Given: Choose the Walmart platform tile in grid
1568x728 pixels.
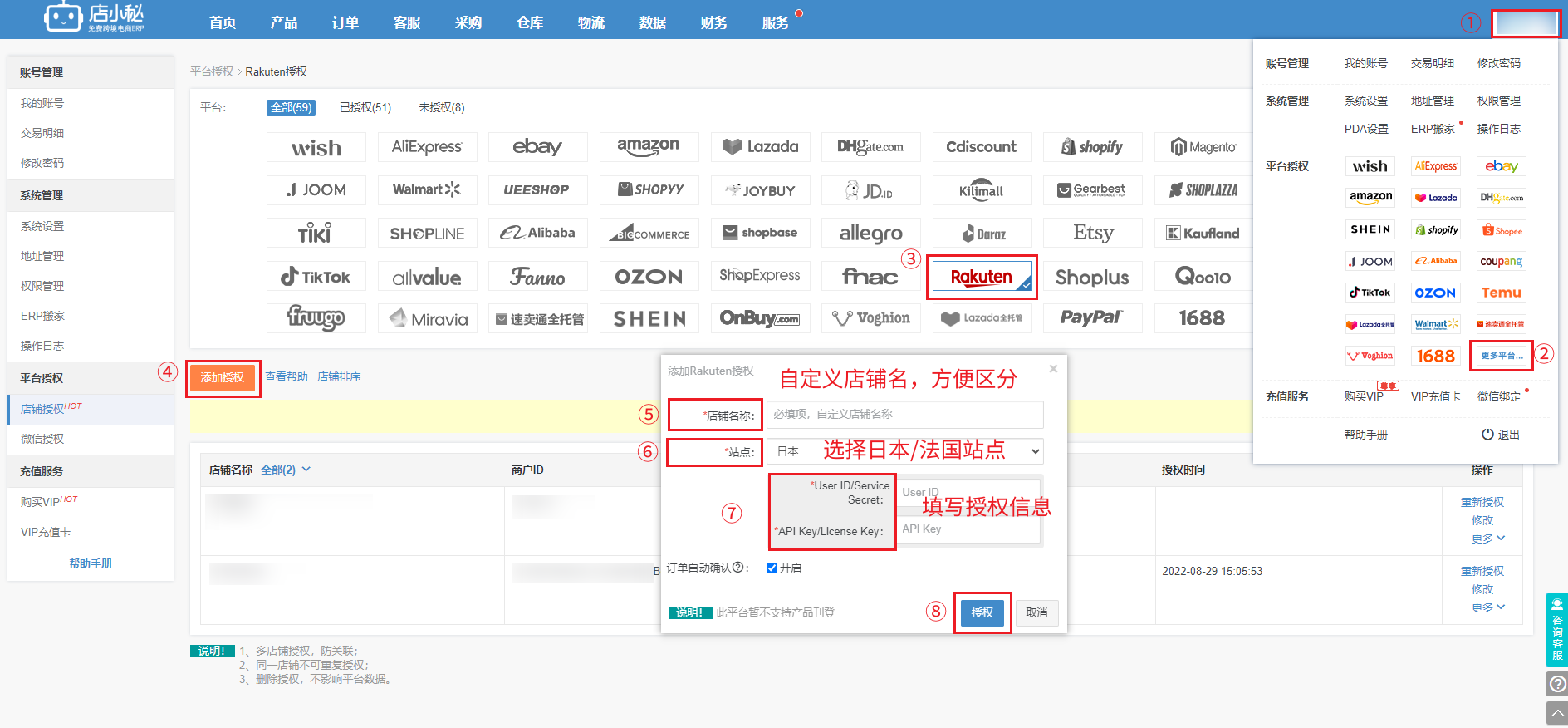Looking at the screenshot, I should click(x=427, y=190).
